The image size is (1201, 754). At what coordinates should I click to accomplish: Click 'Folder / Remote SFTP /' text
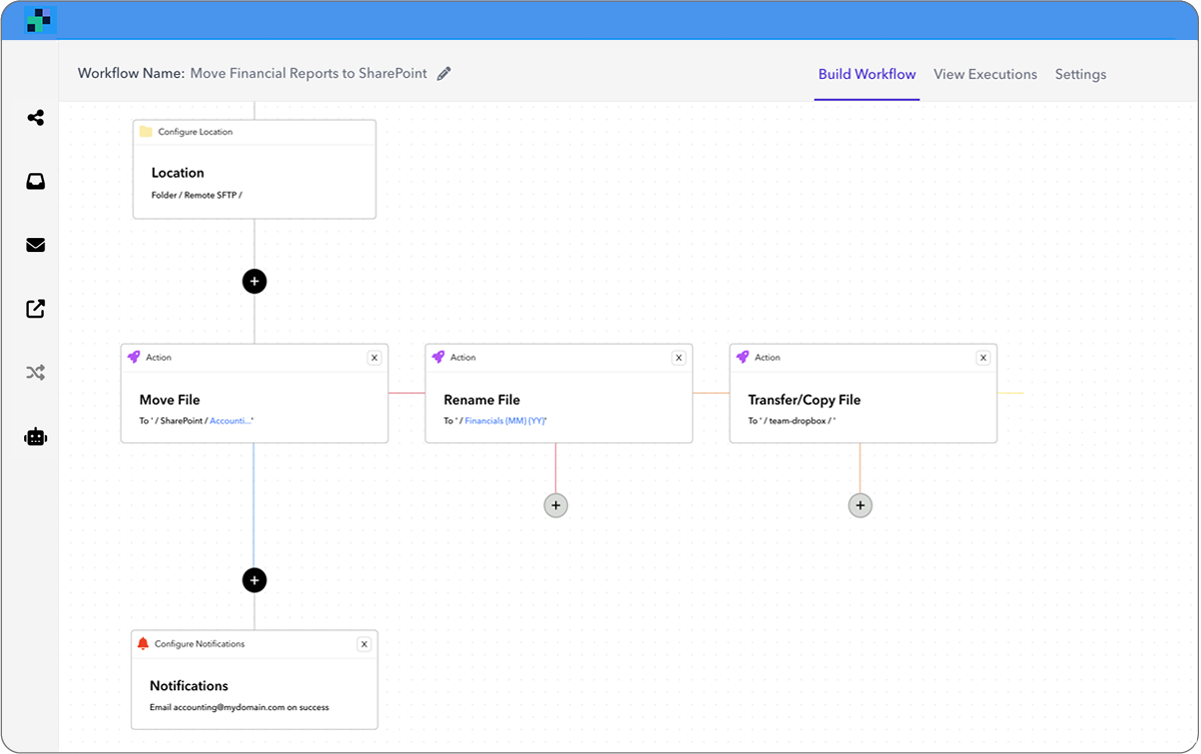197,195
